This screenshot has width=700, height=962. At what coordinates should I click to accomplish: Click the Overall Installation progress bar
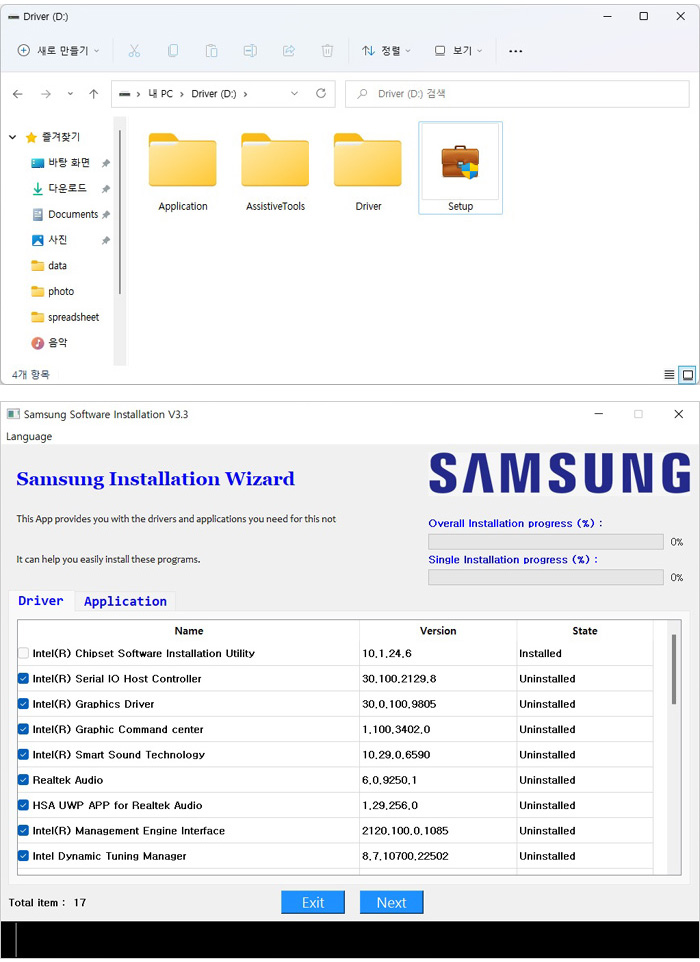[x=546, y=542]
